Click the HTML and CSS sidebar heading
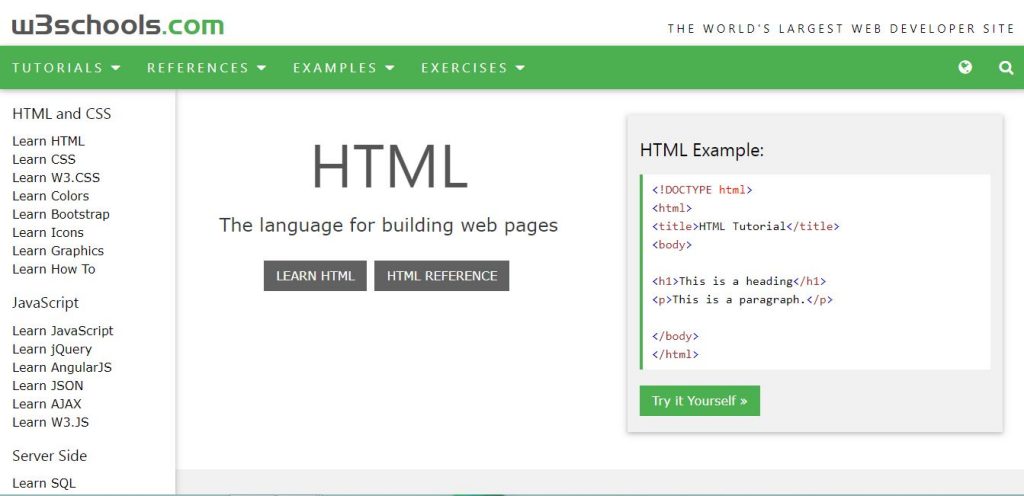The height and width of the screenshot is (496, 1024). tap(61, 114)
